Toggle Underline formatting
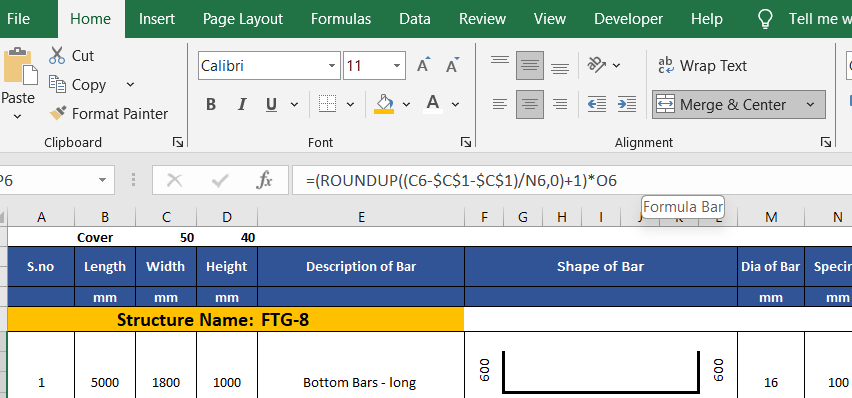 pyautogui.click(x=272, y=104)
